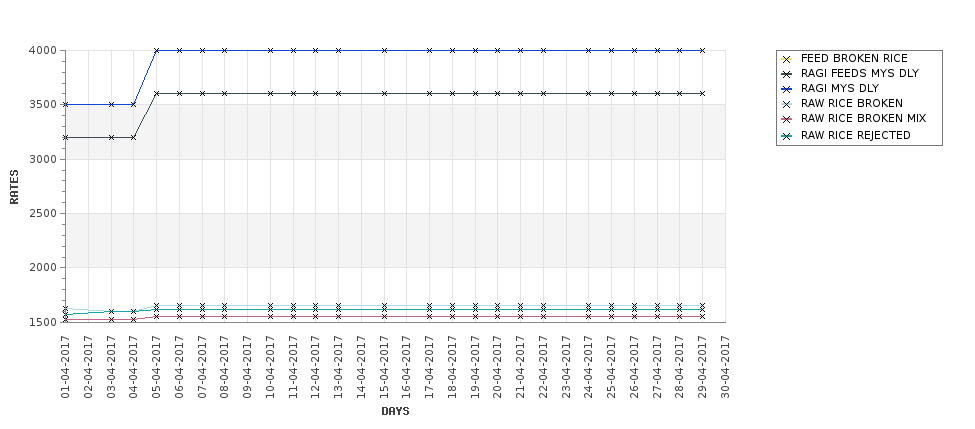Click the teal RAW RICE REJECTED legend marker
975x429 pixels.
tap(786, 135)
